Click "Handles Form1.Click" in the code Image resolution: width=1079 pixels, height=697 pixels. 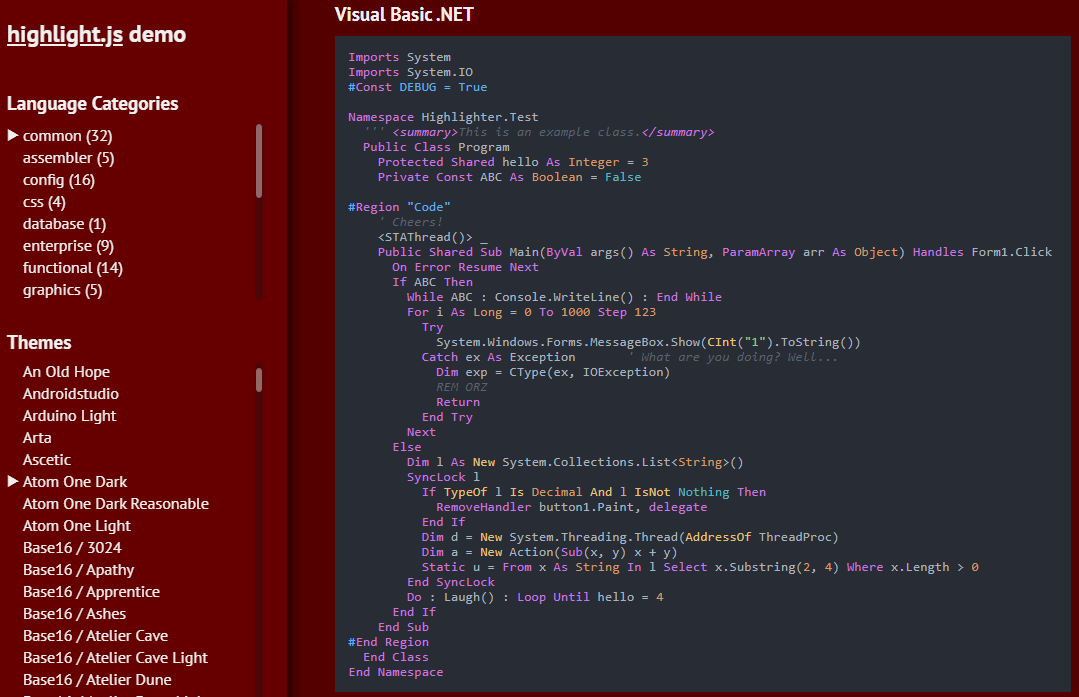pos(982,253)
